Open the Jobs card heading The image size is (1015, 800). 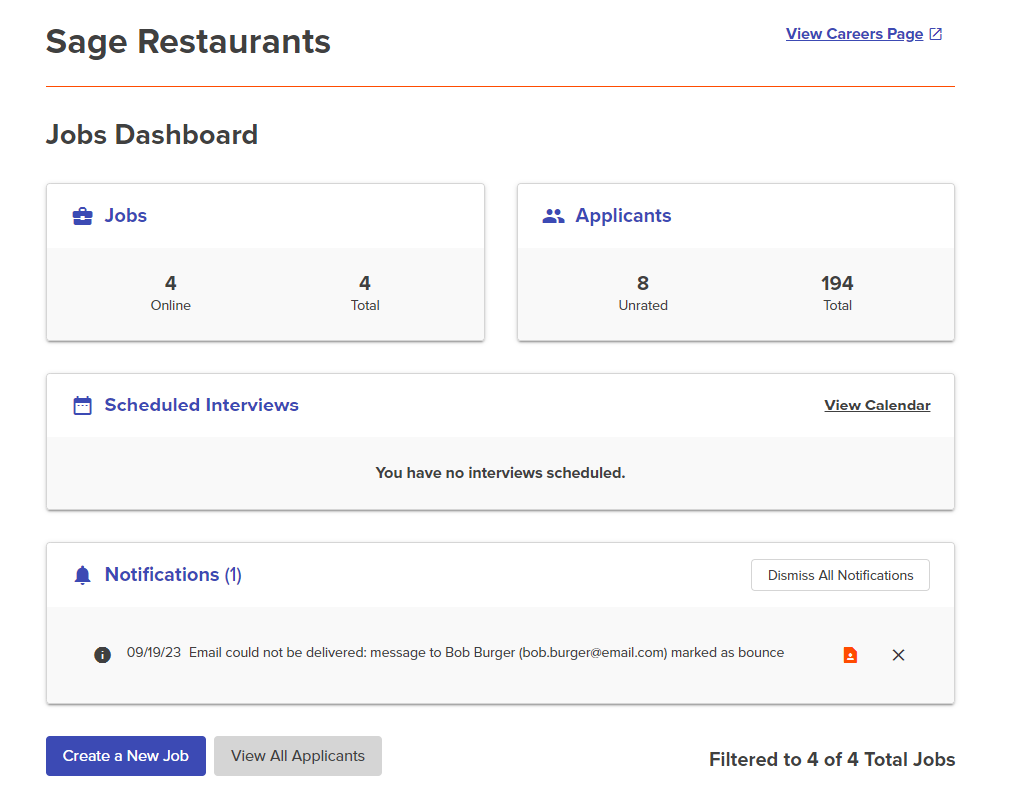tap(126, 216)
